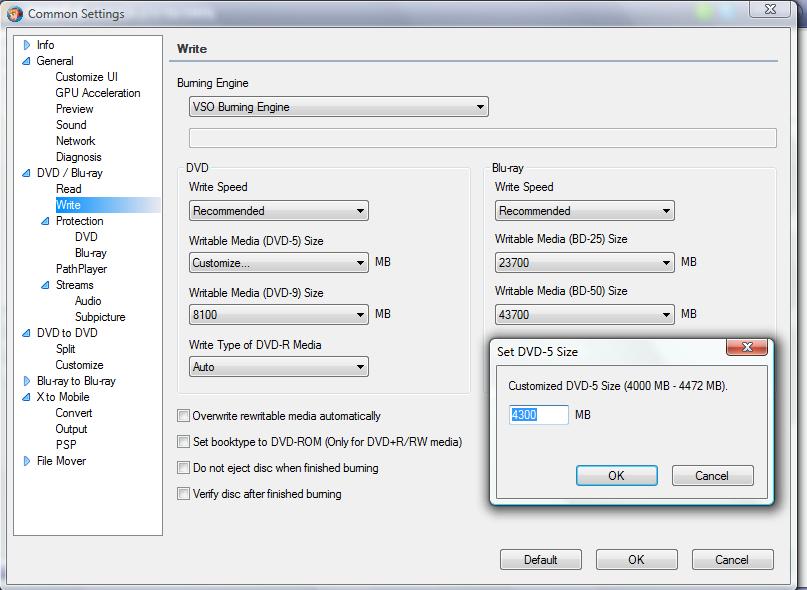
Task: Collapse the Protection tree node
Action: click(x=45, y=221)
